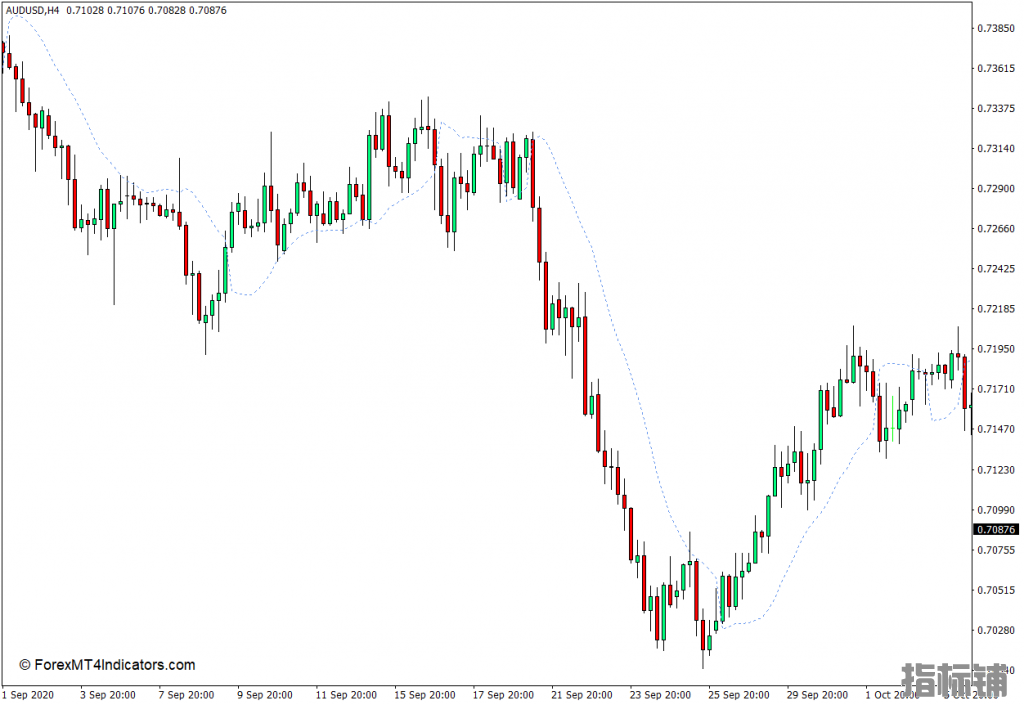Select the 0.73850 price axis label
1024x705 pixels.
click(997, 28)
